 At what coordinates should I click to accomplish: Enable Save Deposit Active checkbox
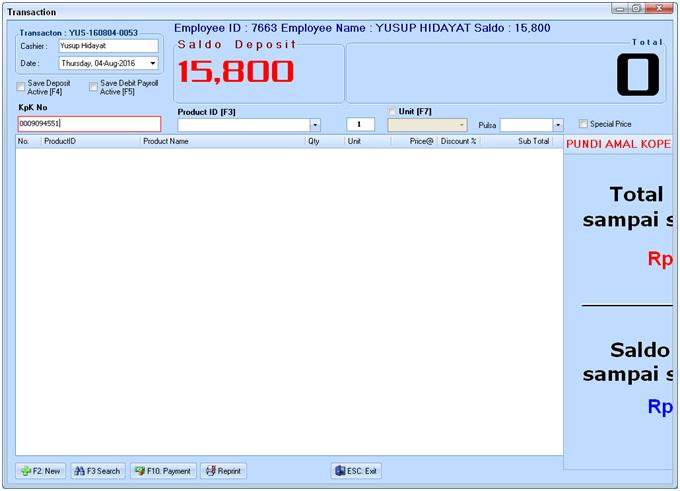[21, 87]
